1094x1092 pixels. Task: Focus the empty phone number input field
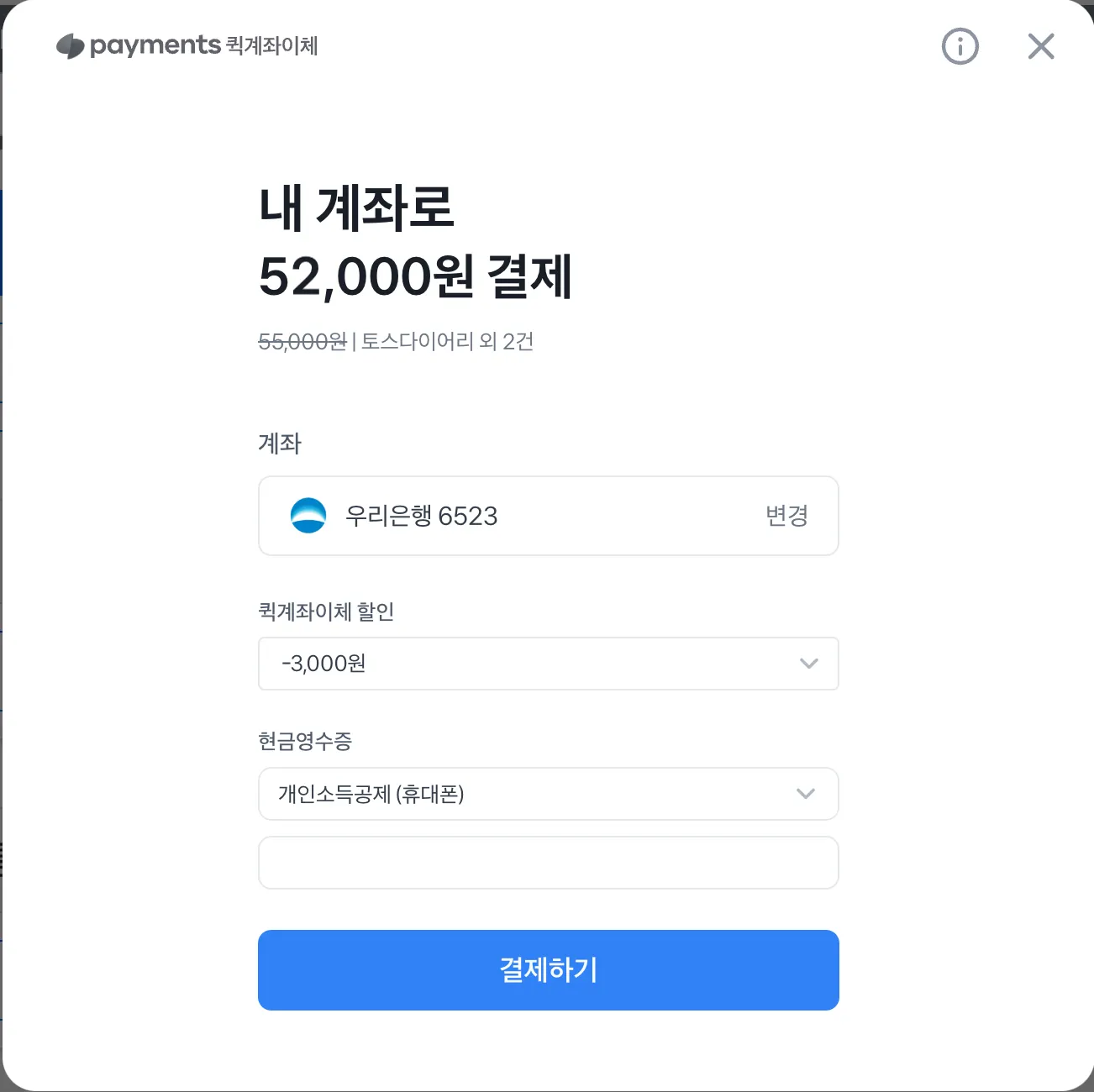(x=549, y=863)
